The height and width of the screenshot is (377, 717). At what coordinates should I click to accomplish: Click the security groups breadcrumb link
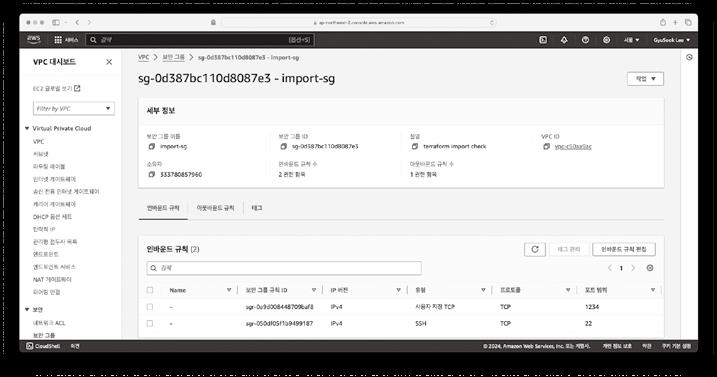pyautogui.click(x=174, y=57)
